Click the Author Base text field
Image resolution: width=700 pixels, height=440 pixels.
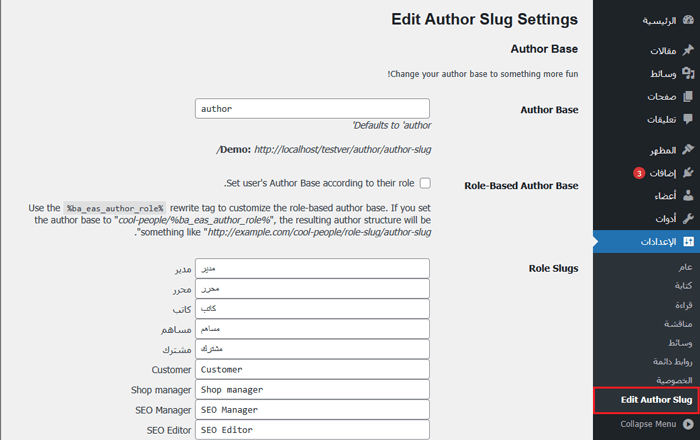(x=312, y=108)
